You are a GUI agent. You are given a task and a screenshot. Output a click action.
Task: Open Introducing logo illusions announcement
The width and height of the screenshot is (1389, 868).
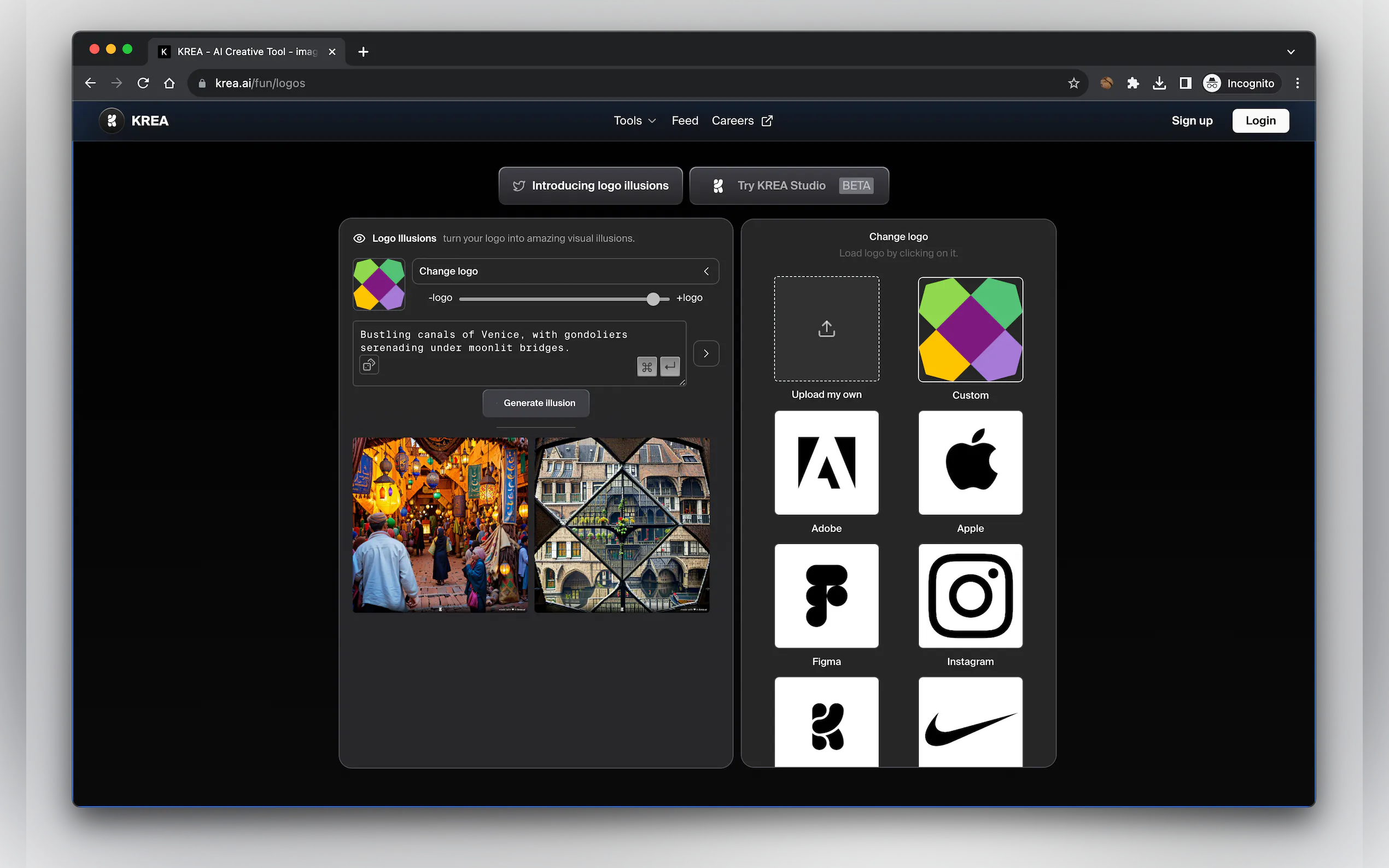(x=590, y=185)
